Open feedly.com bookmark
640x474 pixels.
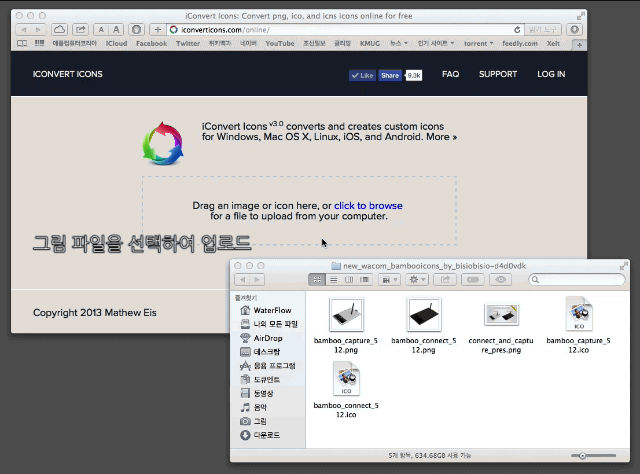tap(520, 43)
